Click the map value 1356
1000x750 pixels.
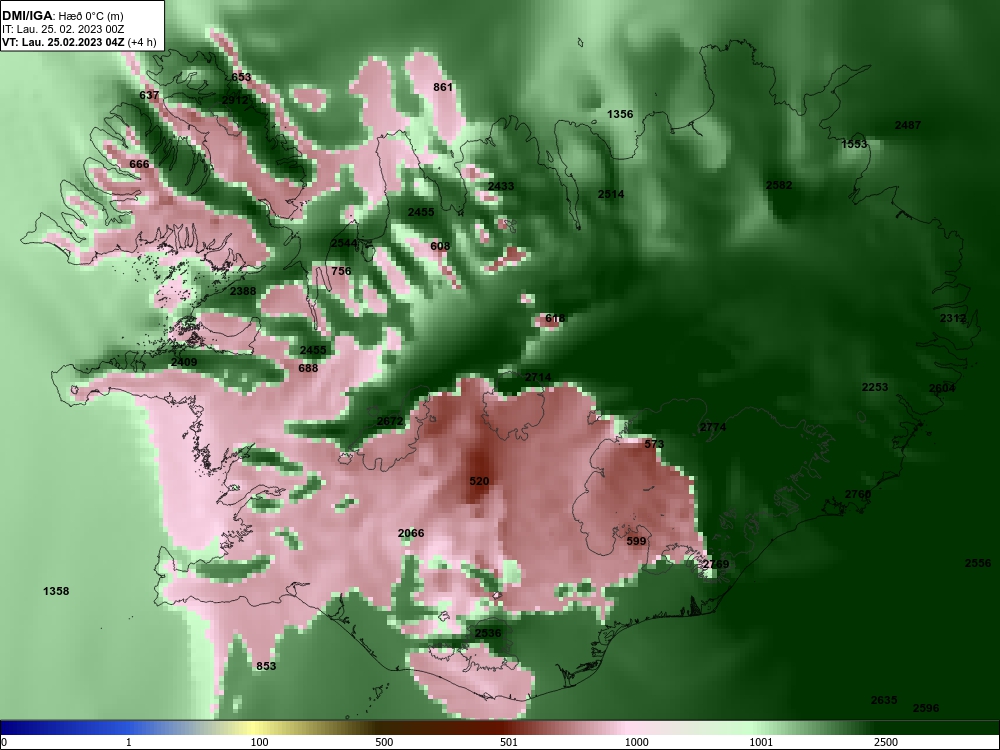[620, 114]
